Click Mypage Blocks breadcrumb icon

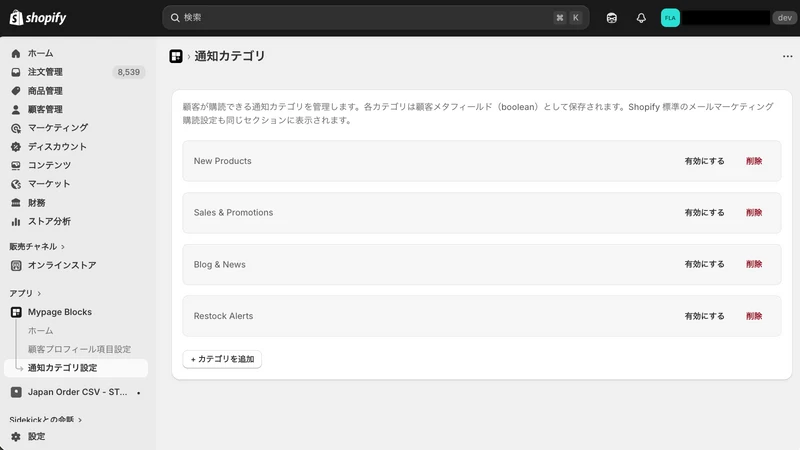176,56
